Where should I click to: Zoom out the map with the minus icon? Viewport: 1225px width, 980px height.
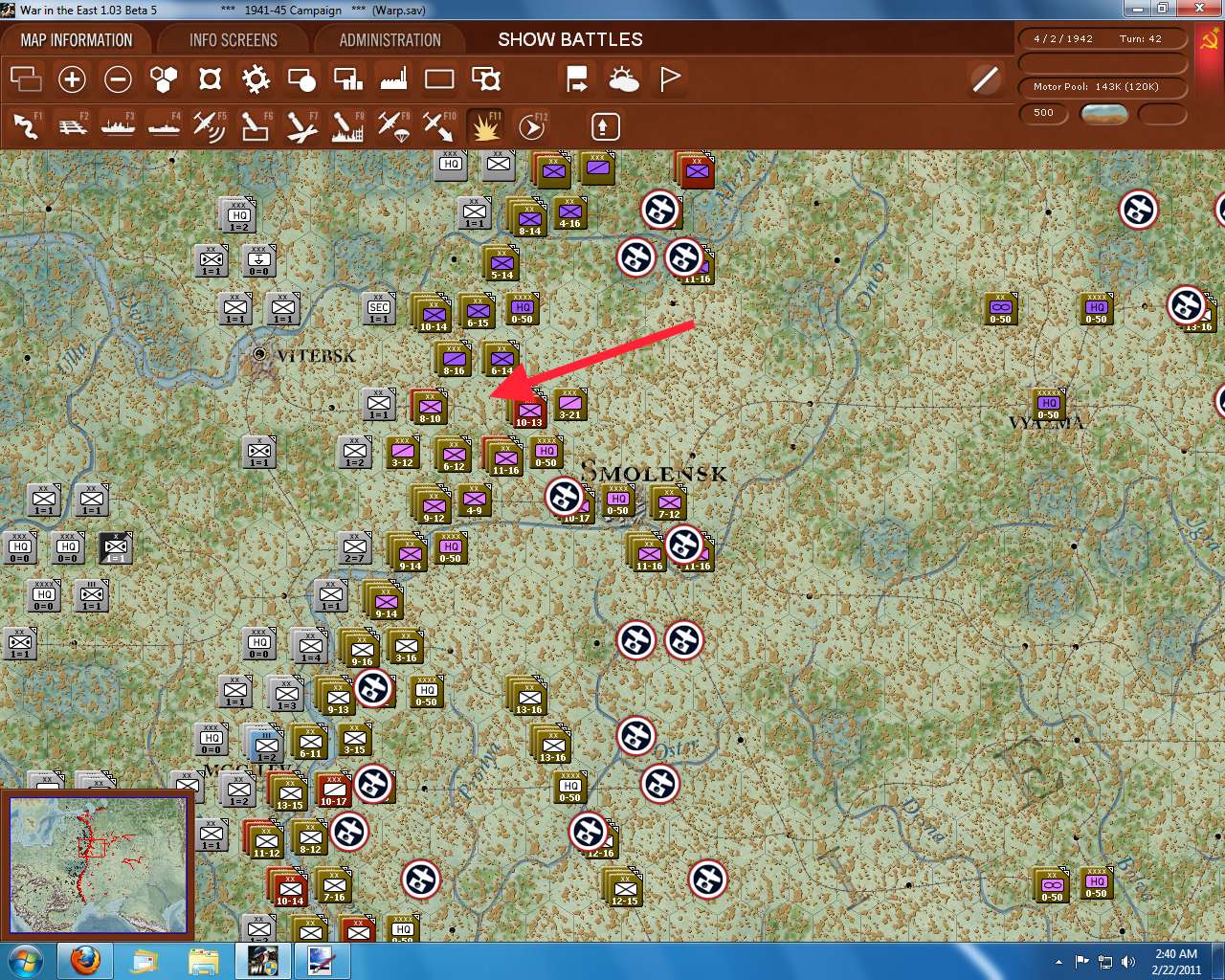pyautogui.click(x=118, y=78)
